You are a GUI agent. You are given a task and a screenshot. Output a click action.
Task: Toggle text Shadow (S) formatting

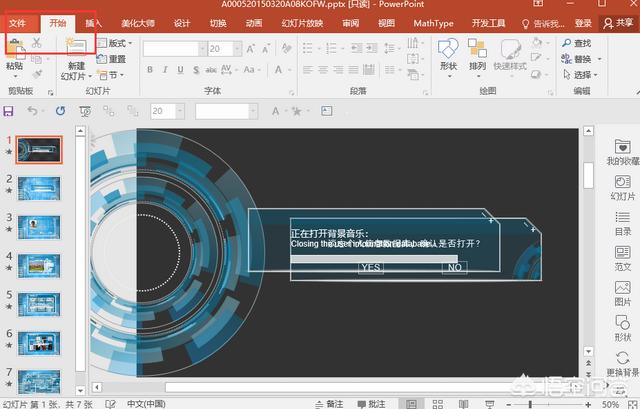click(x=196, y=70)
